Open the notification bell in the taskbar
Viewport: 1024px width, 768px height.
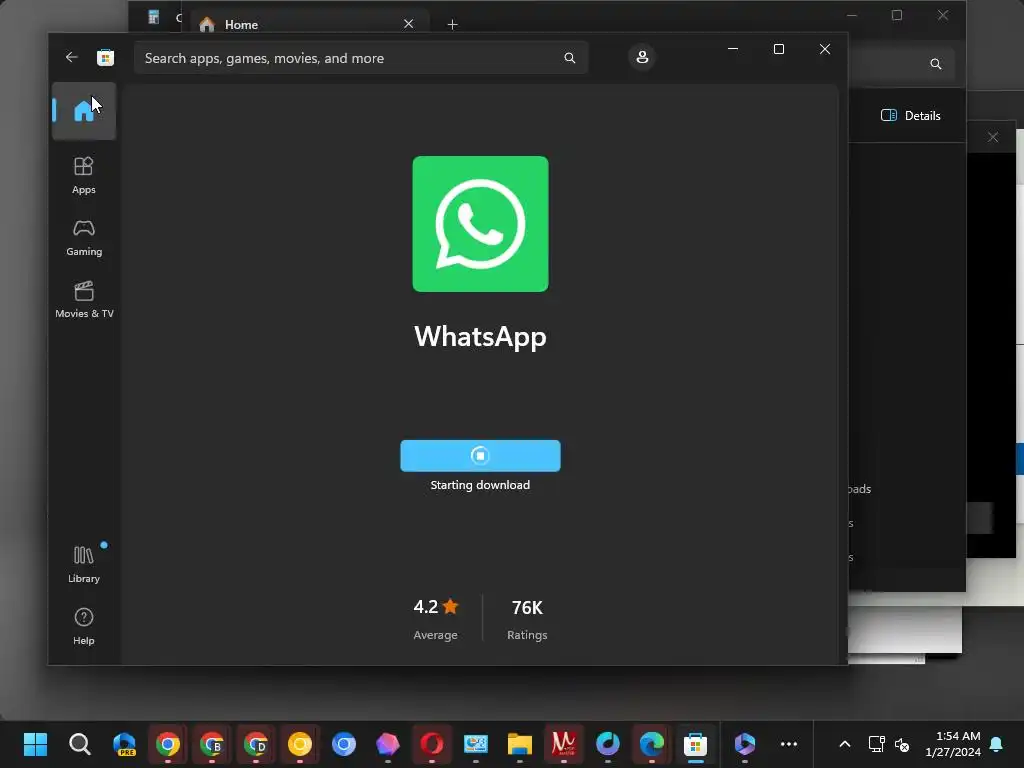997,744
